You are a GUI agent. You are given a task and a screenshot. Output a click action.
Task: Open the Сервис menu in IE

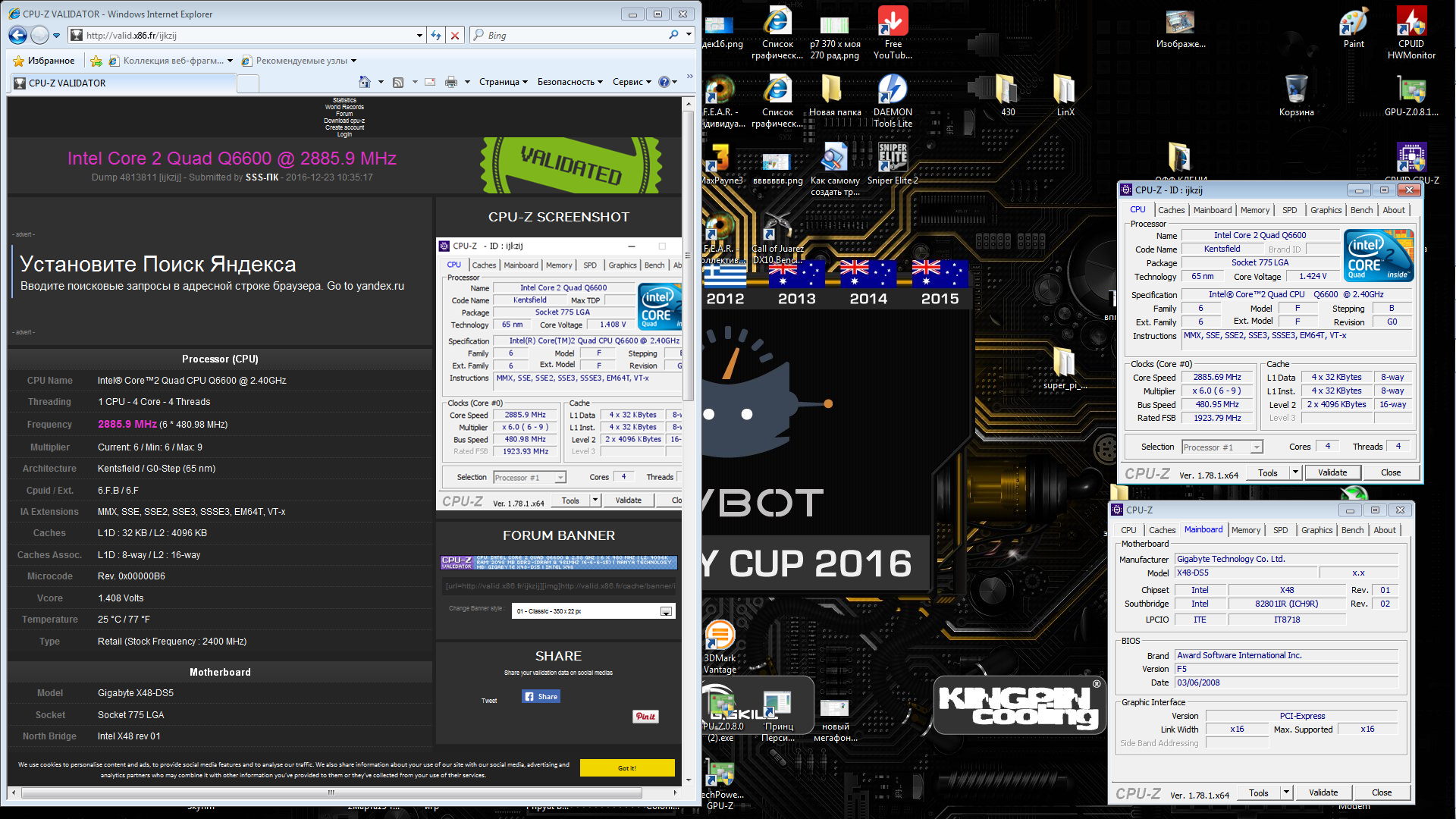click(632, 82)
